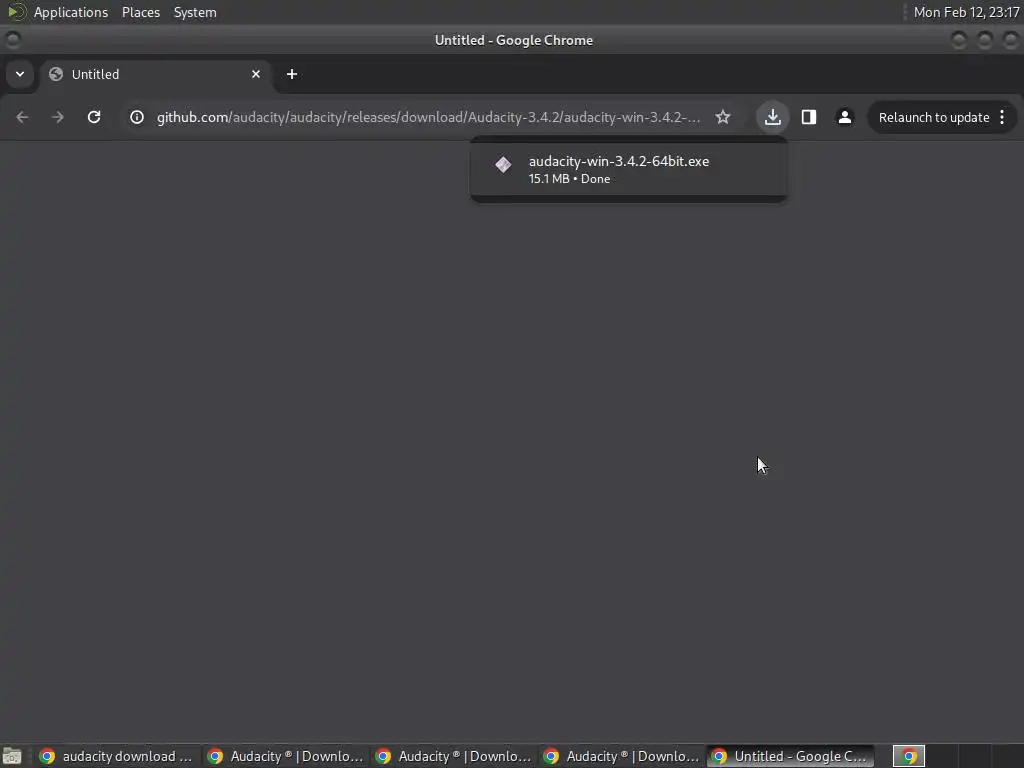View site information icon in address bar
The width and height of the screenshot is (1024, 768).
tap(136, 117)
